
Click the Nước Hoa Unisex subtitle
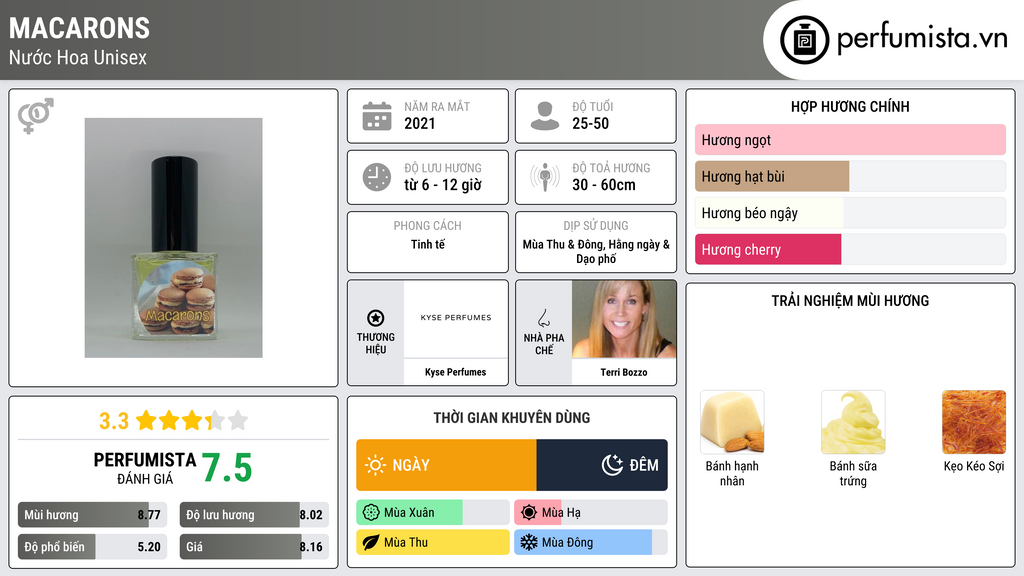point(78,57)
